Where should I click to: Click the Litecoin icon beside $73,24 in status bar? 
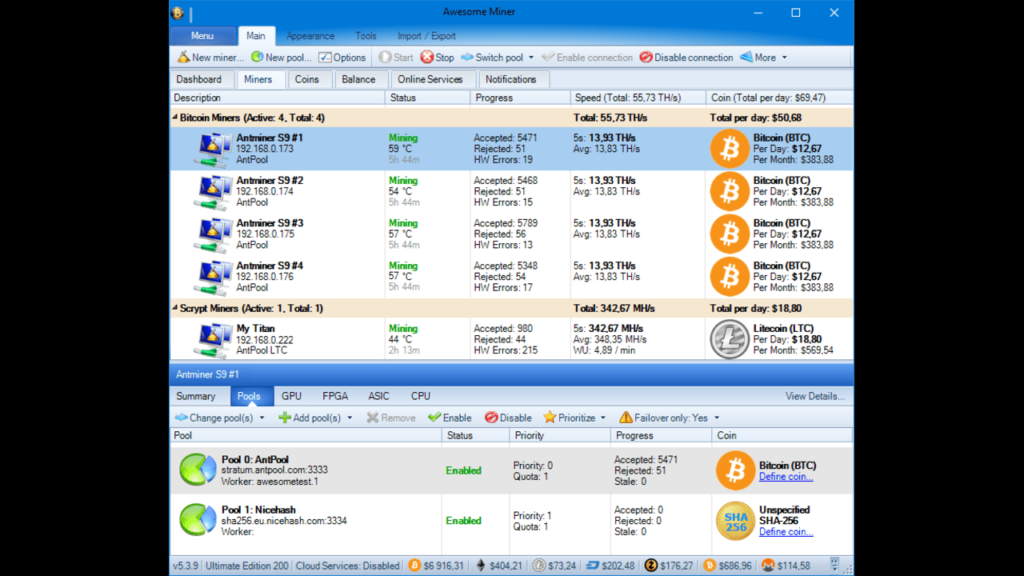[x=539, y=566]
